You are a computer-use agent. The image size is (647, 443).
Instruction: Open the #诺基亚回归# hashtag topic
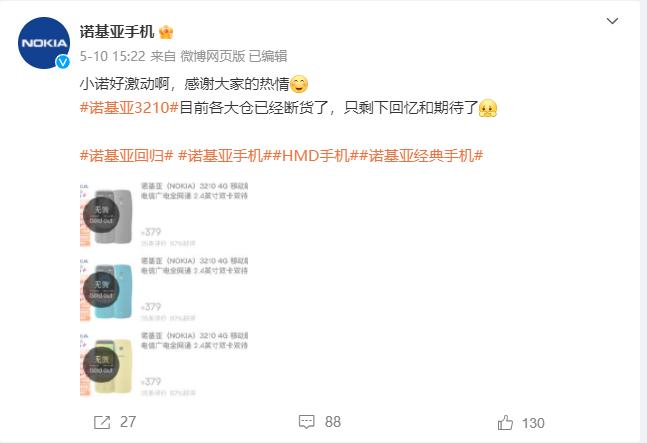coord(126,156)
